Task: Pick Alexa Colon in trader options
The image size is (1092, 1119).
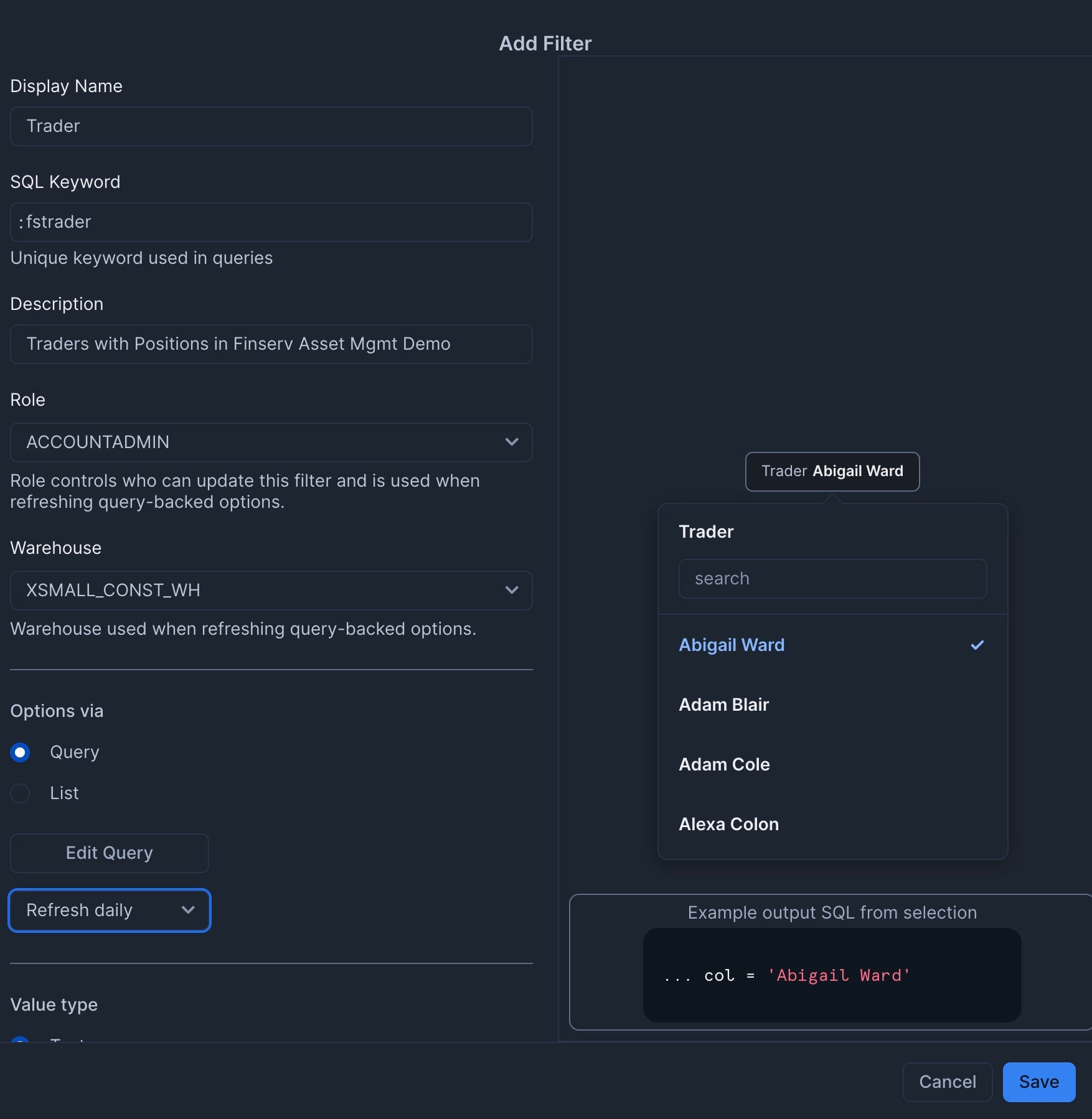Action: pos(728,824)
